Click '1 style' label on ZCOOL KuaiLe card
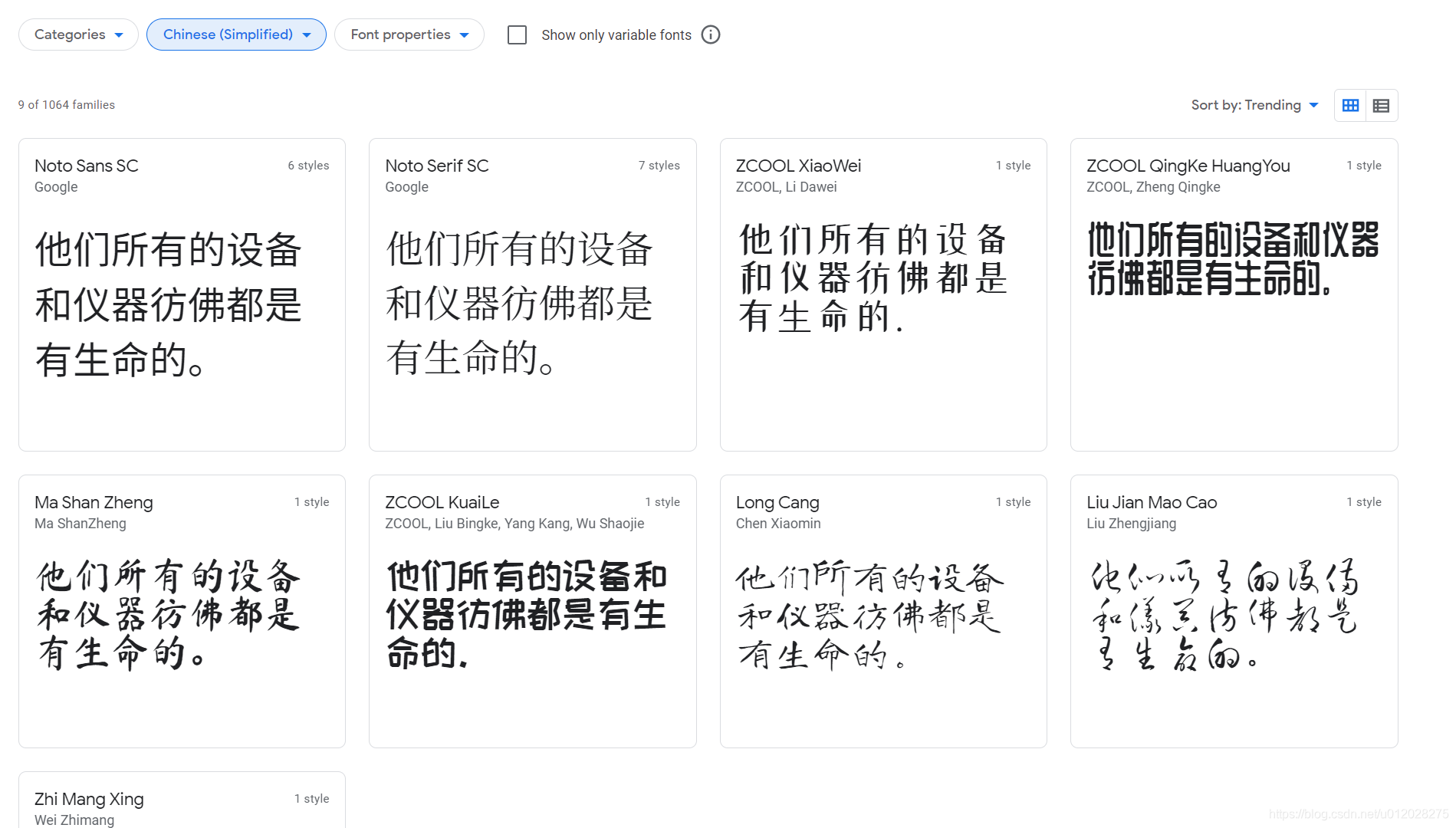Image resolution: width=1456 pixels, height=828 pixels. (x=662, y=502)
